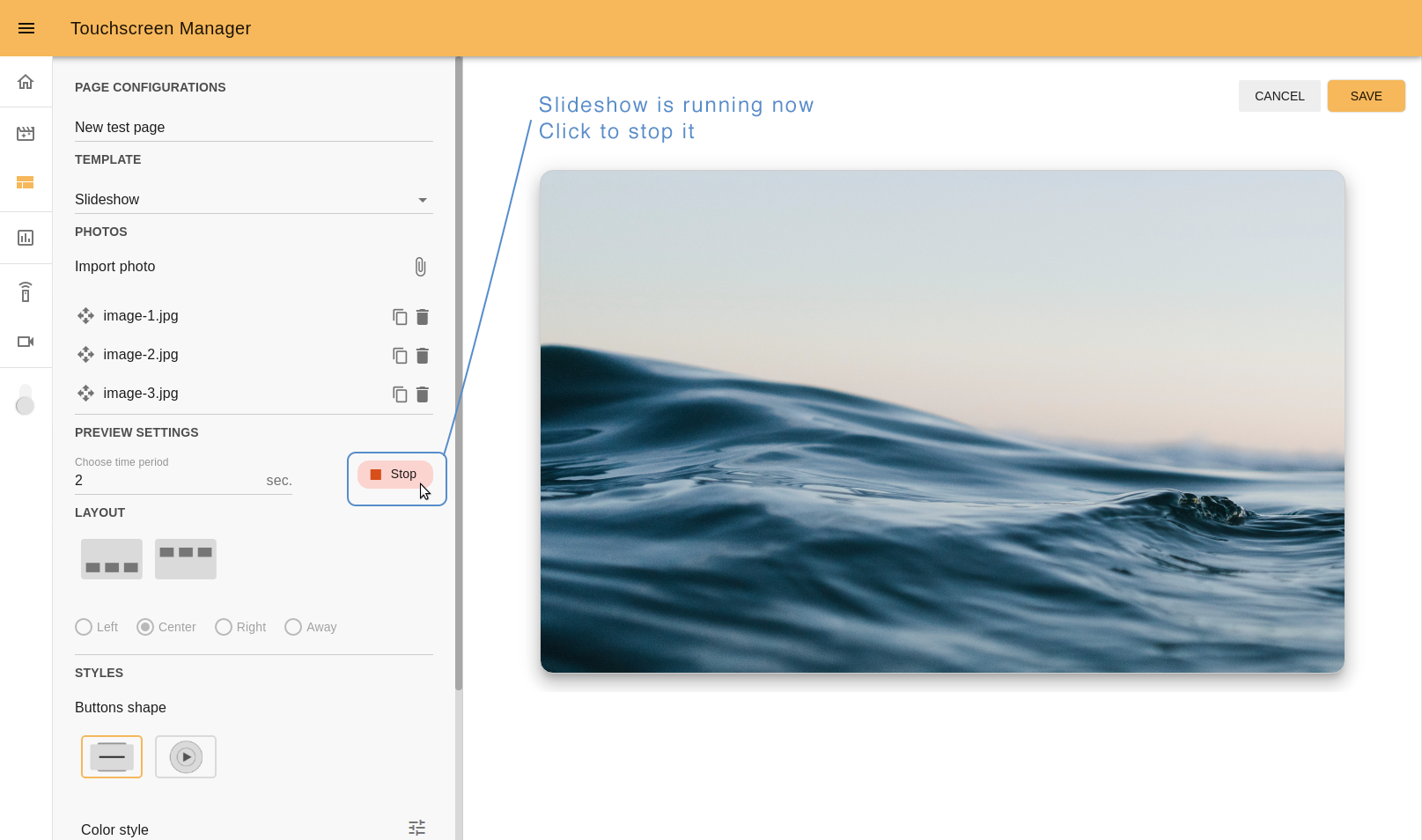1422x840 pixels.
Task: Open the statistics chart sidebar icon
Action: point(26,238)
